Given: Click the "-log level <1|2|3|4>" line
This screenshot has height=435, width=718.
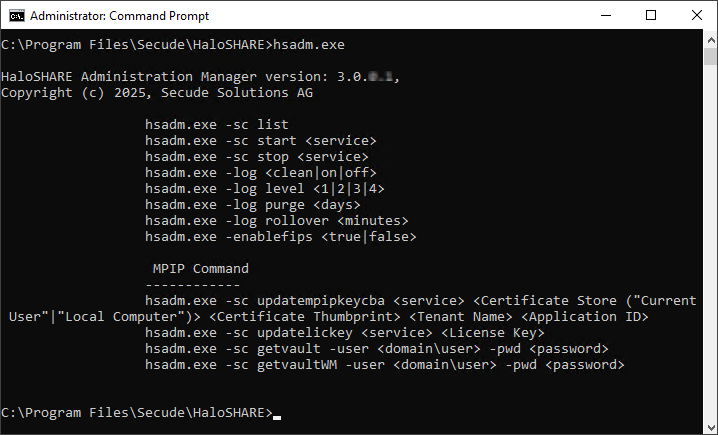Looking at the screenshot, I should coord(264,189).
